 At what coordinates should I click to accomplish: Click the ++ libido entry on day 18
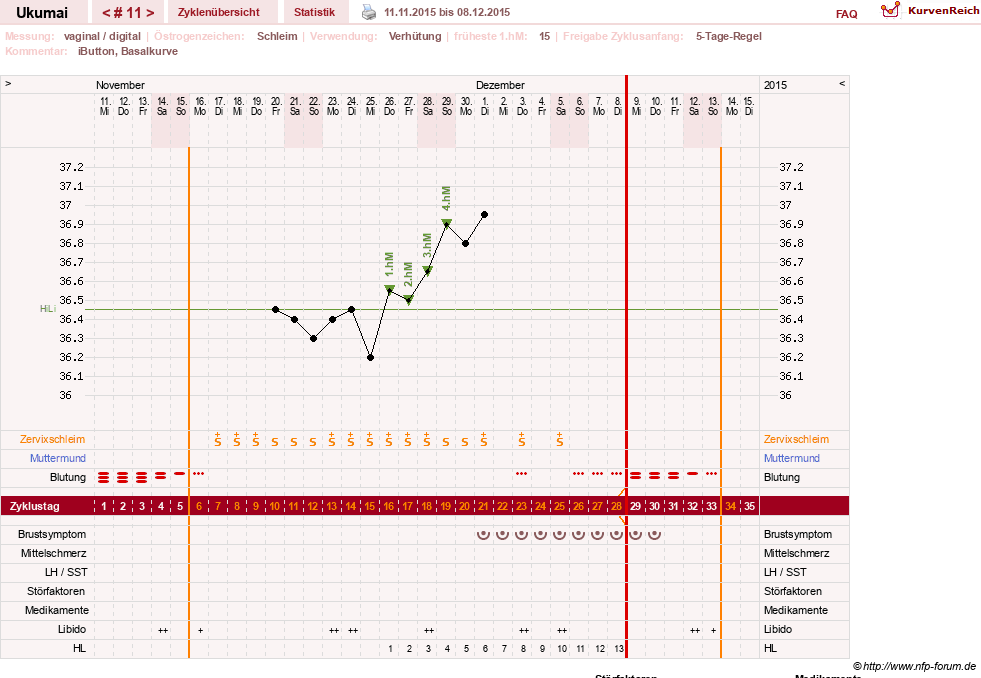[429, 630]
